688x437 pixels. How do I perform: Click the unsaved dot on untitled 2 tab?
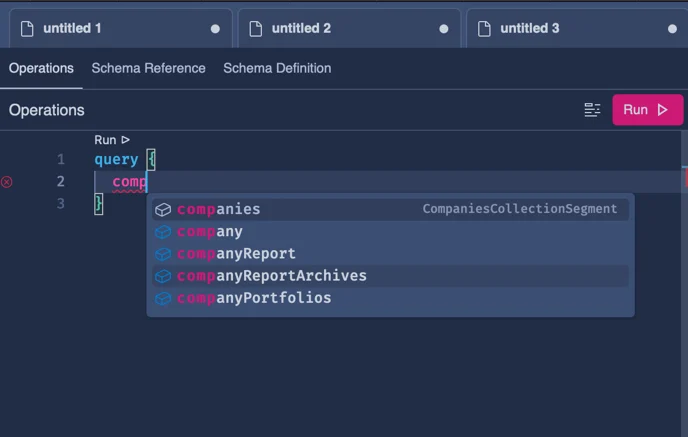tap(444, 29)
